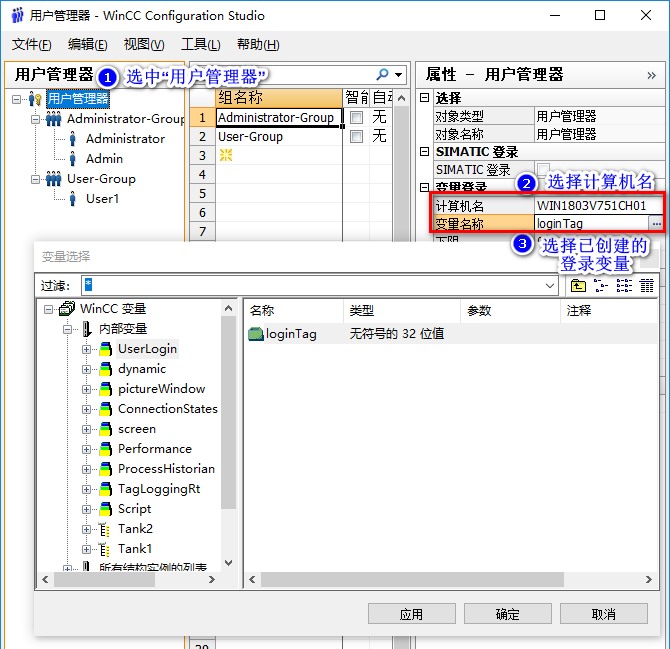Click the folder-up icon in tag dialog toolbar

(x=578, y=285)
